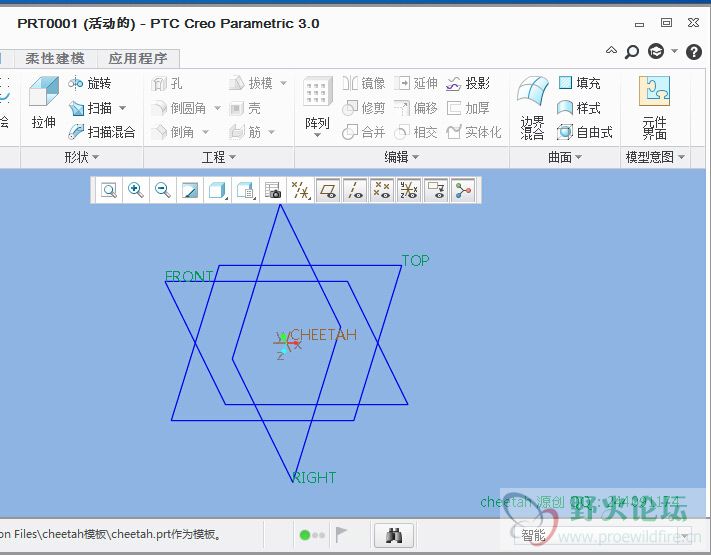Open the view manager camera icon
This screenshot has width=711, height=555.
click(x=273, y=190)
